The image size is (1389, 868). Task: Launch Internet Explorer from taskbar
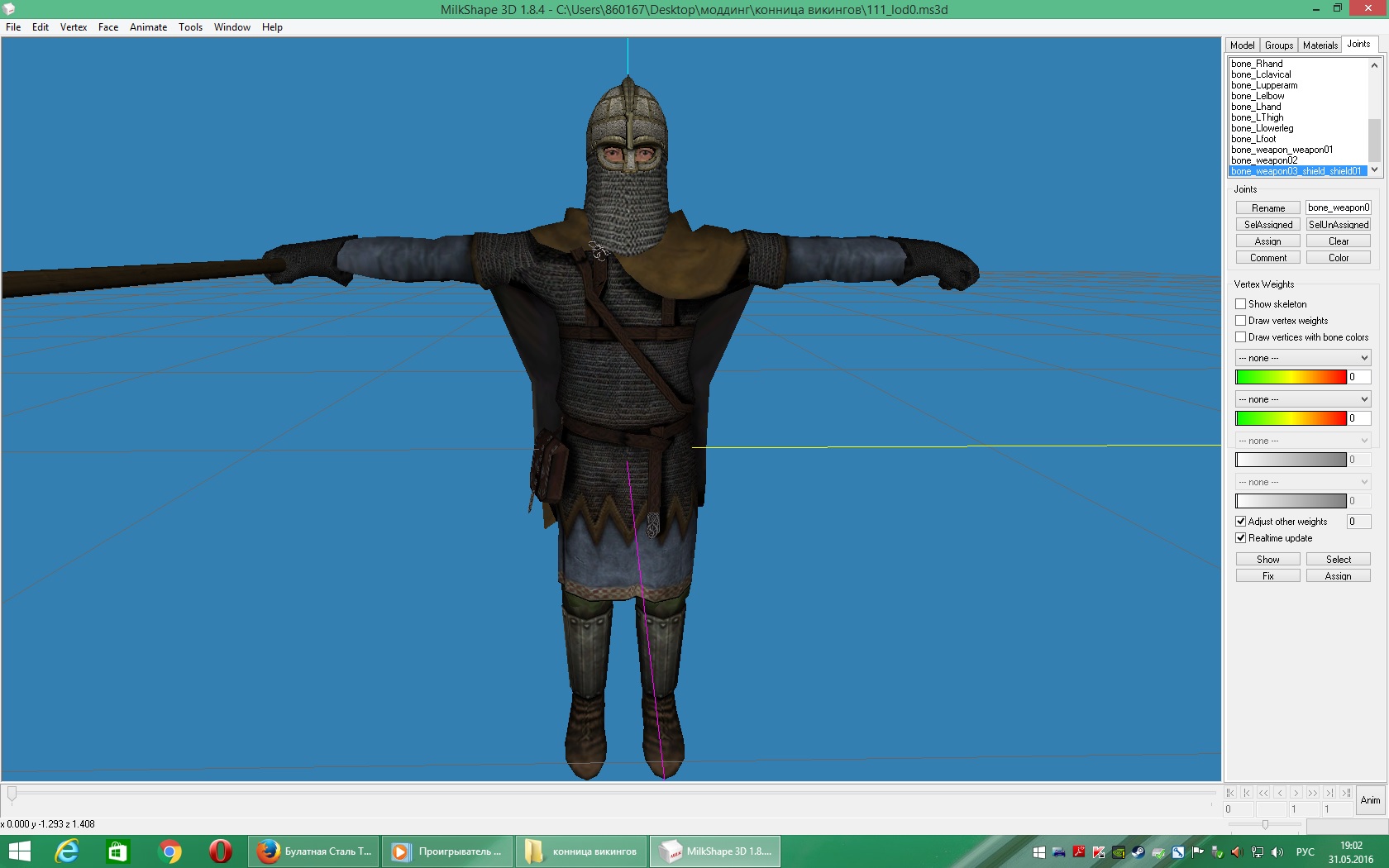tap(66, 851)
